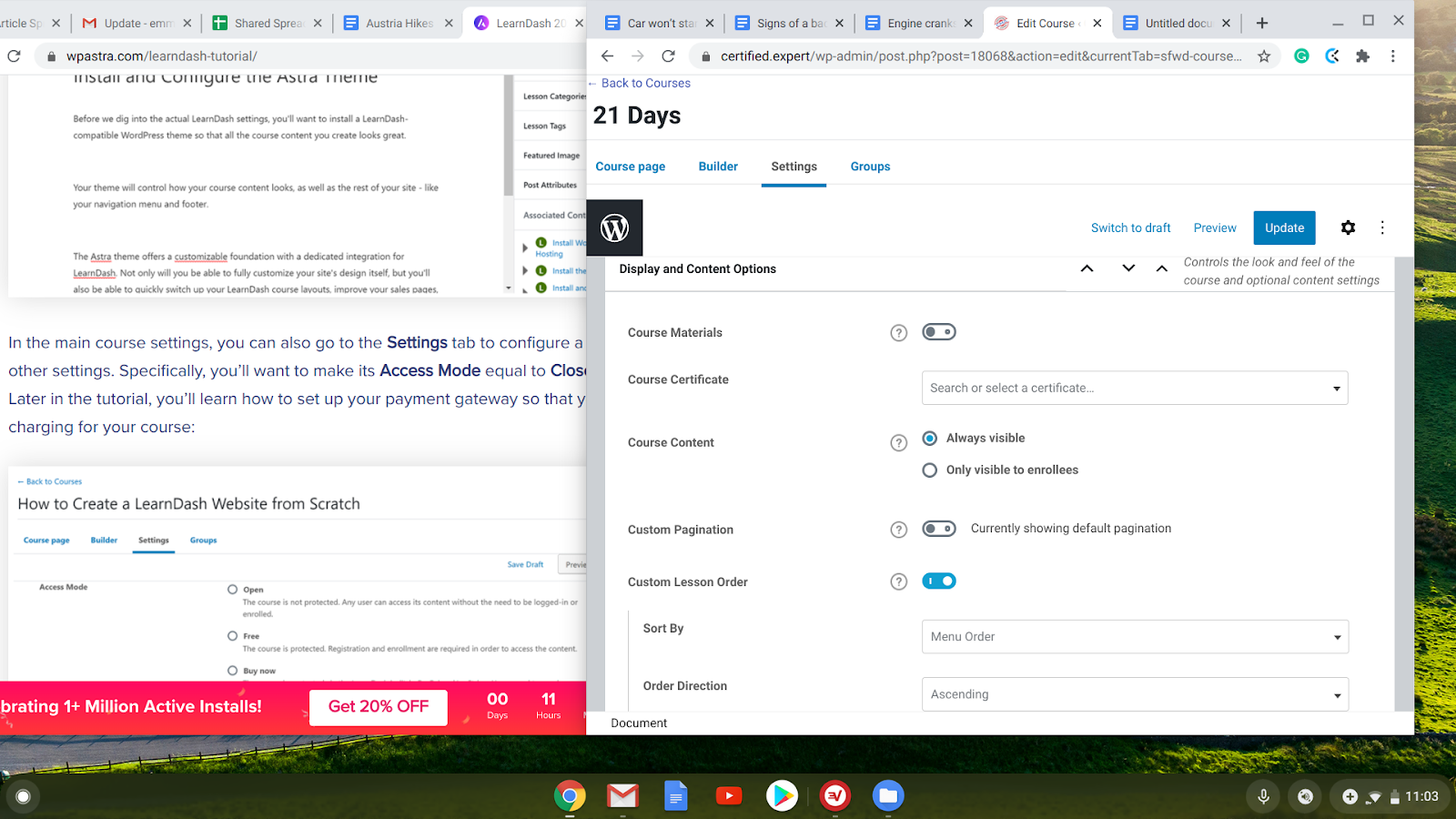Click the WordPress logo in the editor
The height and width of the screenshot is (819, 1456).
coord(615,227)
